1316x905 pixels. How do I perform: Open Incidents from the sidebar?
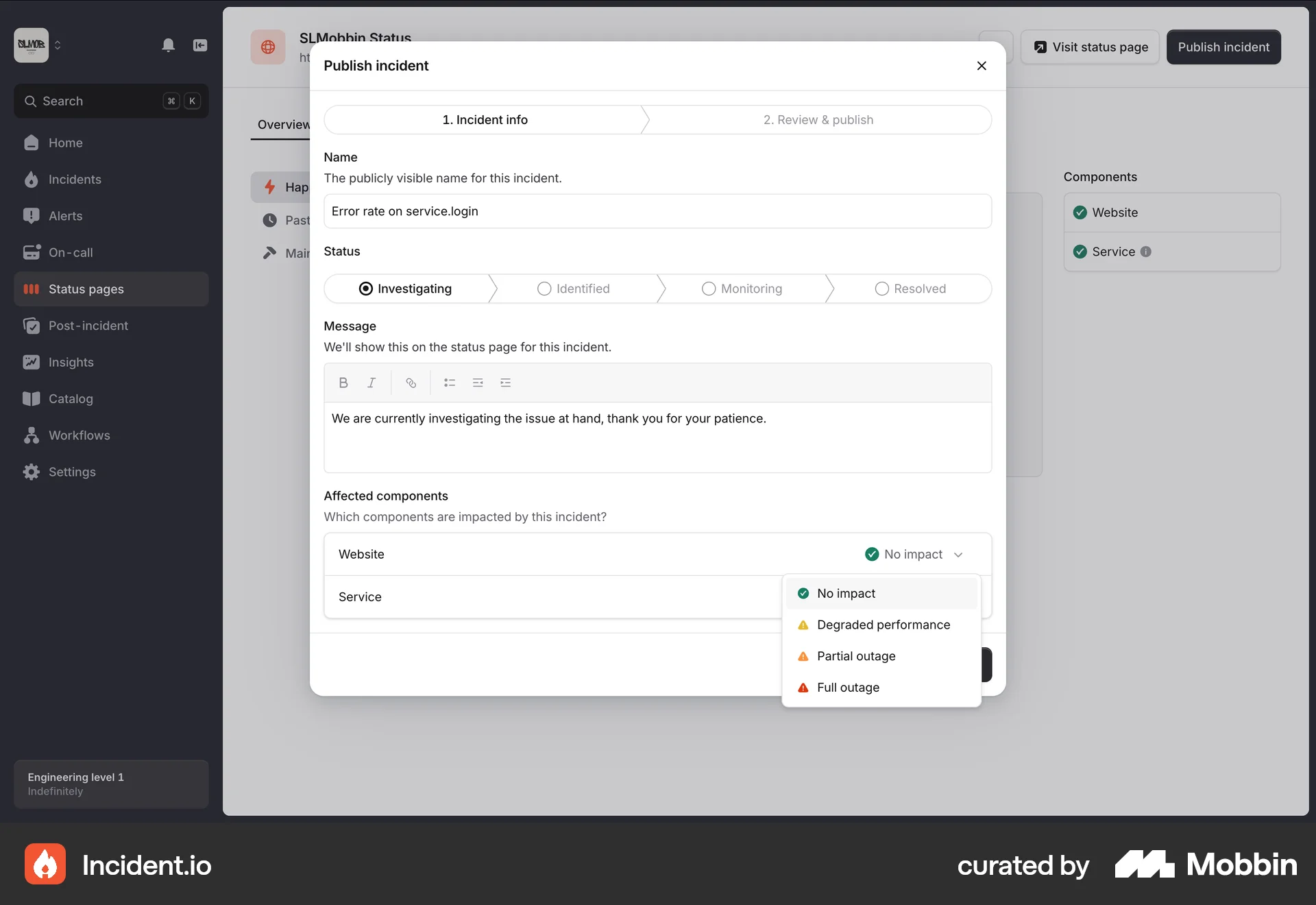74,180
